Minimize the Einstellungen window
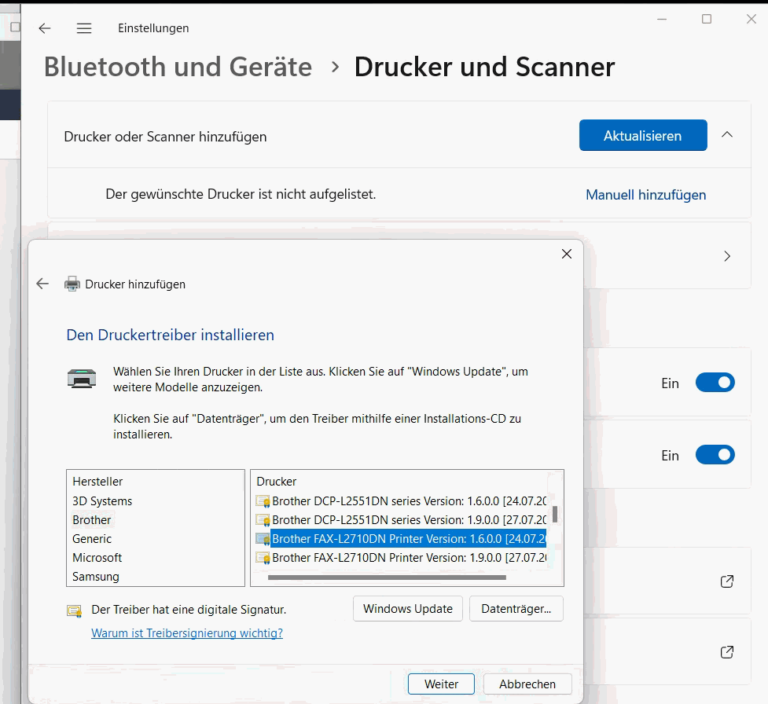 (x=662, y=19)
